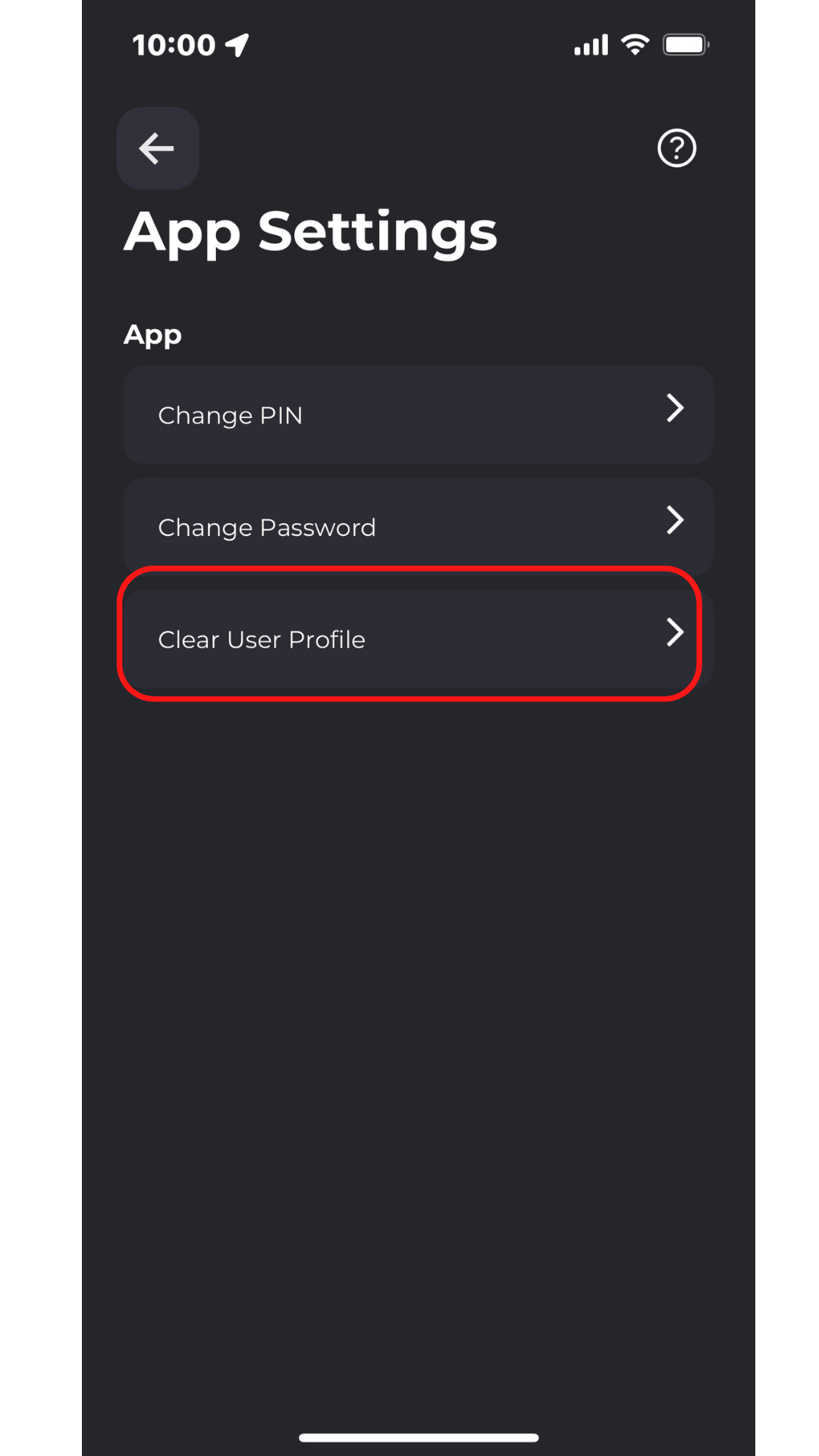Image resolution: width=819 pixels, height=1456 pixels.
Task: Select the Clear User Profile option
Action: [x=419, y=639]
